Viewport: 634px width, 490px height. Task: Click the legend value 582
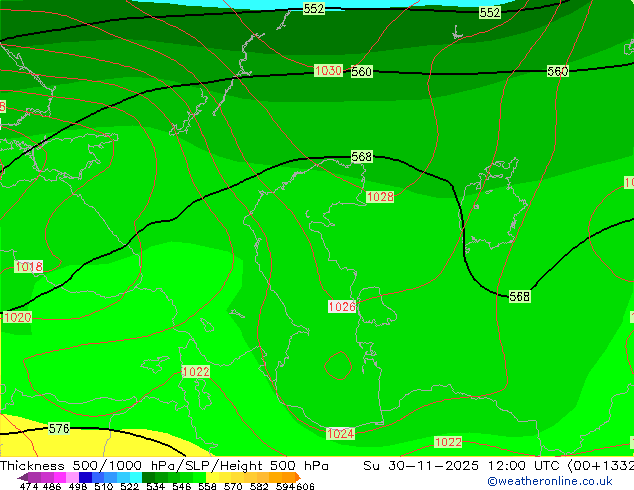point(259,486)
